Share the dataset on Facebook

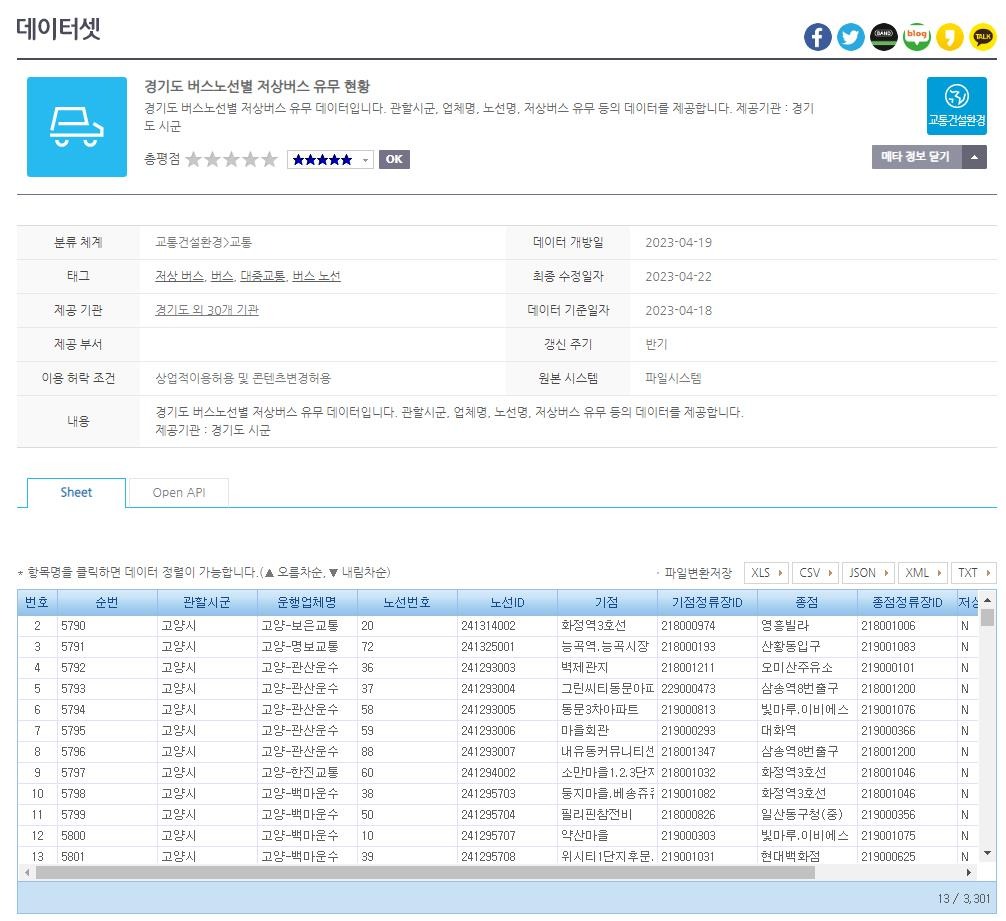click(818, 37)
